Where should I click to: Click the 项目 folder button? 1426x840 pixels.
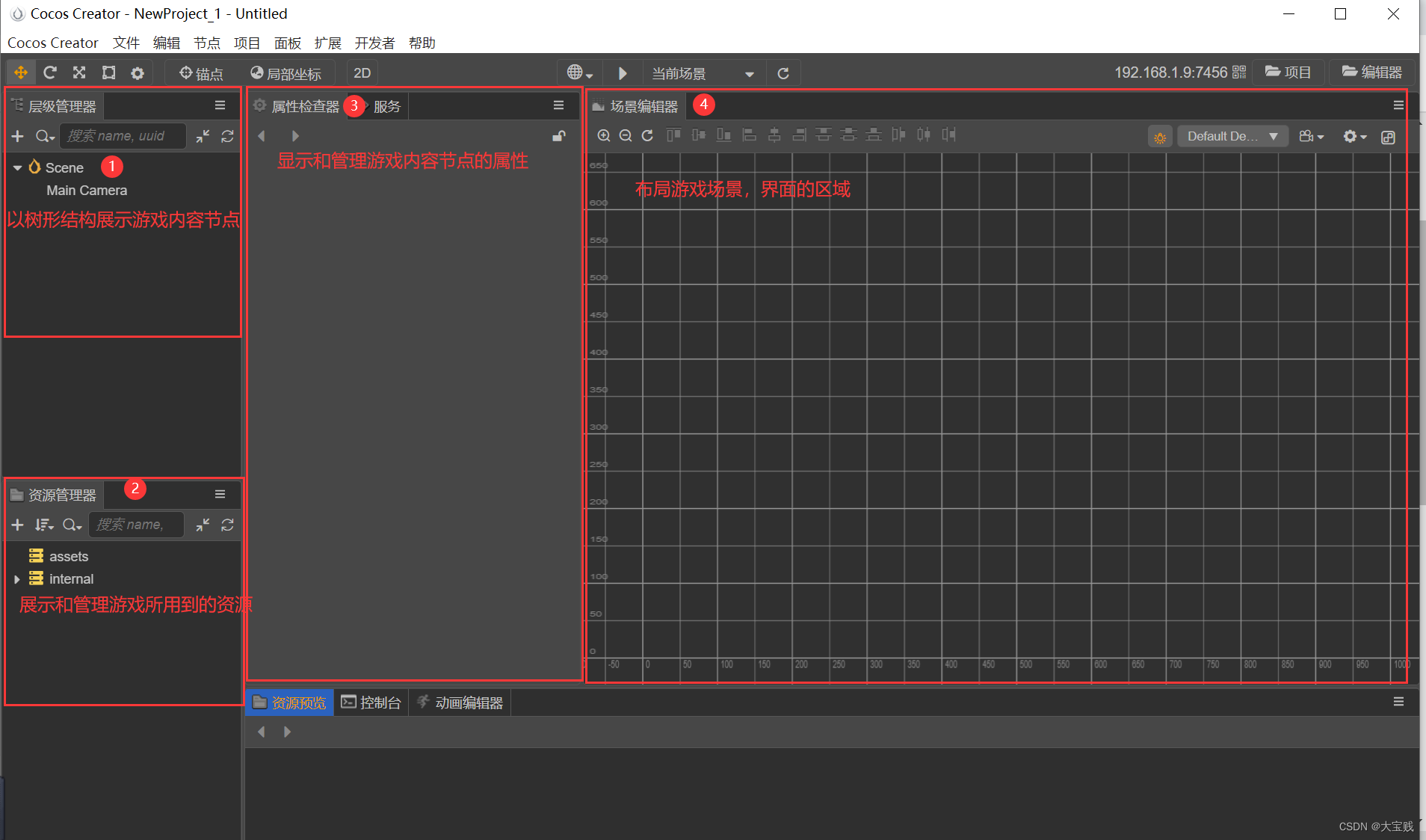point(1288,72)
